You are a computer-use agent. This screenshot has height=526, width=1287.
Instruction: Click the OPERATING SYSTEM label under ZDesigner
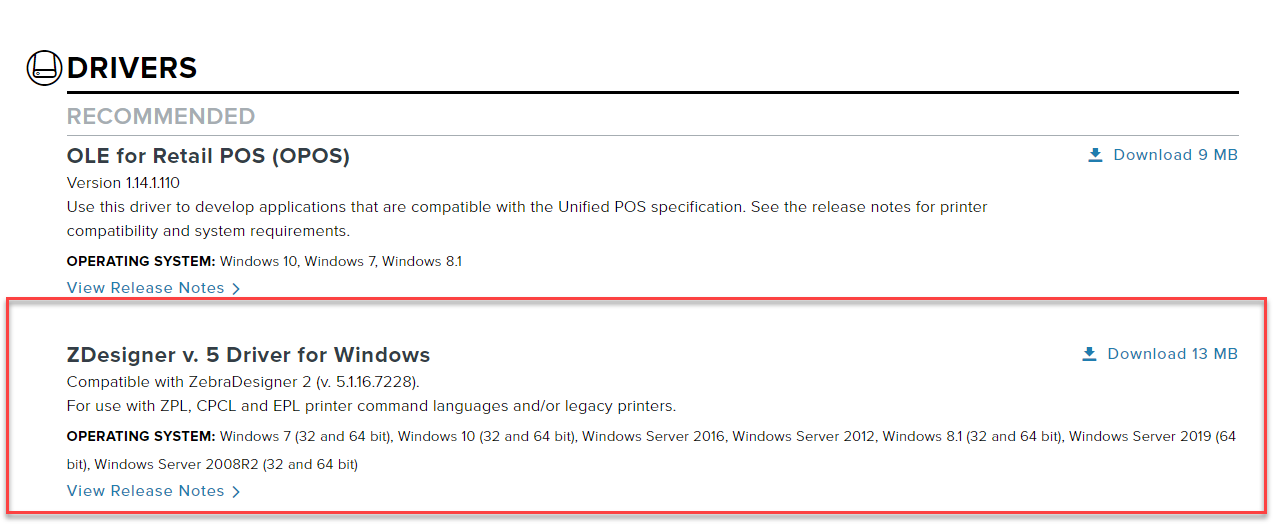coord(141,437)
